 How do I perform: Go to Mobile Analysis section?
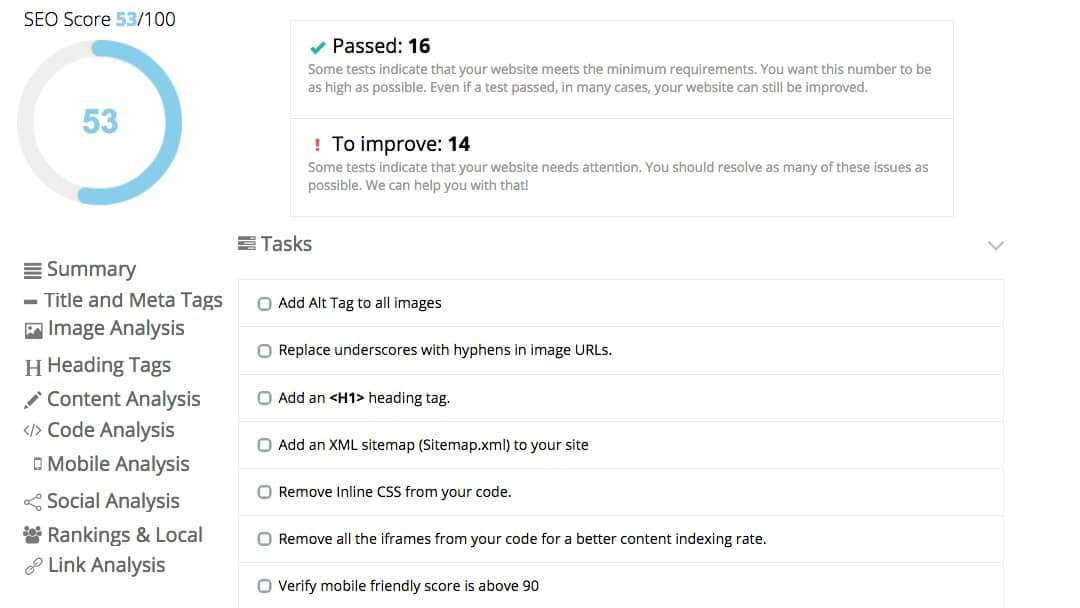[118, 464]
